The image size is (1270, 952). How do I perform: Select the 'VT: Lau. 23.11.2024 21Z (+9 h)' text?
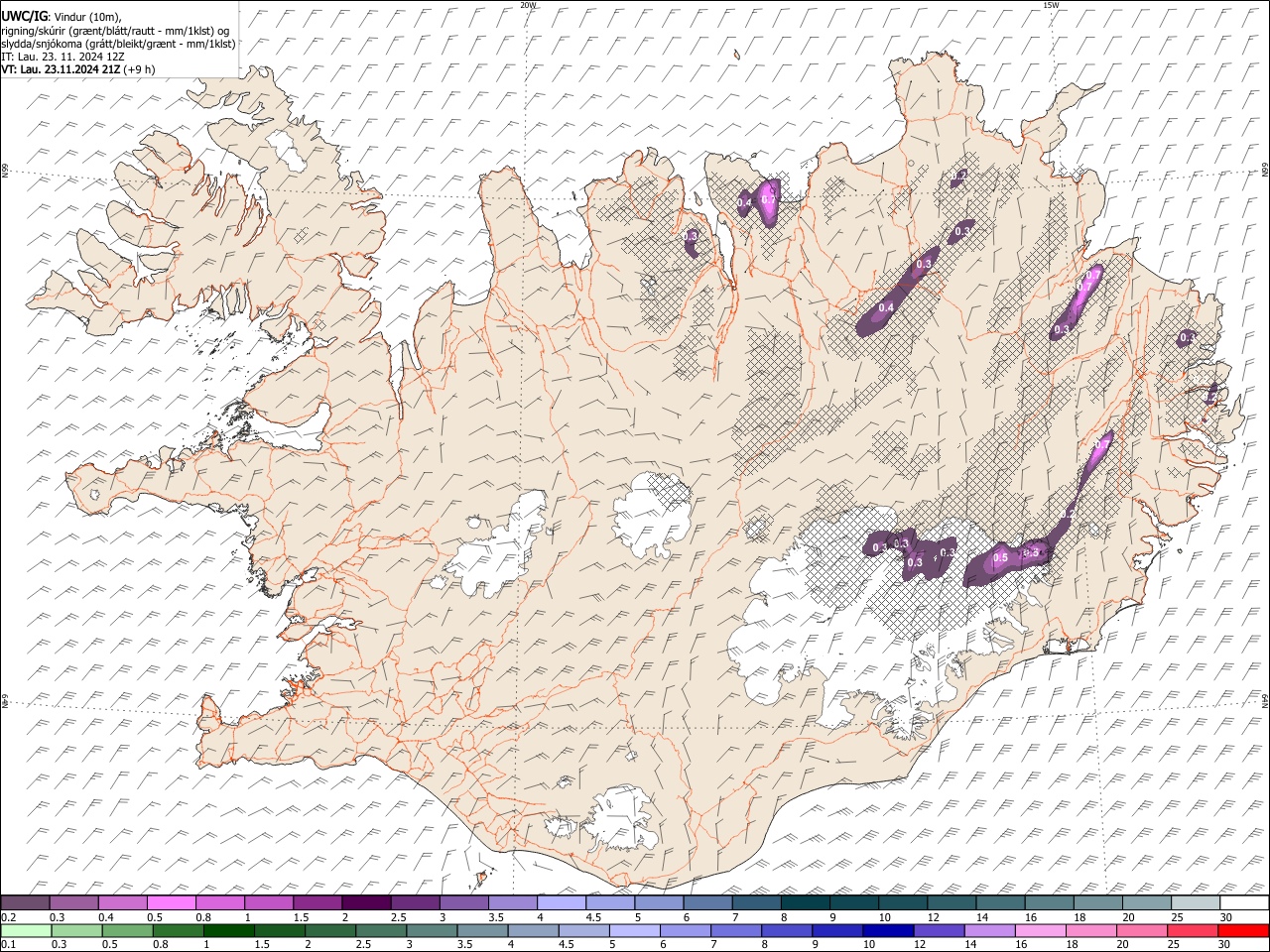pos(77,69)
